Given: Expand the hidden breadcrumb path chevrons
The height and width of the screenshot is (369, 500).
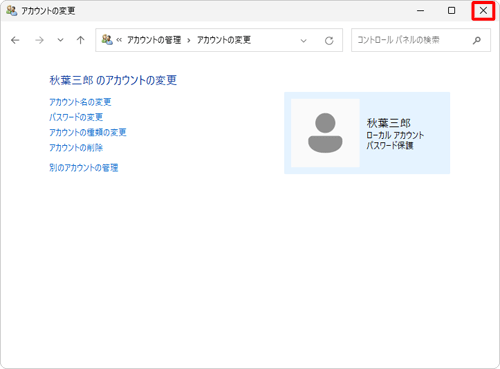Looking at the screenshot, I should click(x=119, y=40).
